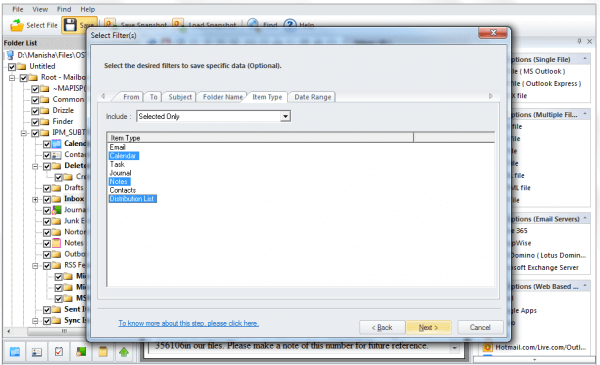
Task: Close the Select Filter(s) dialog
Action: pyautogui.click(x=493, y=33)
